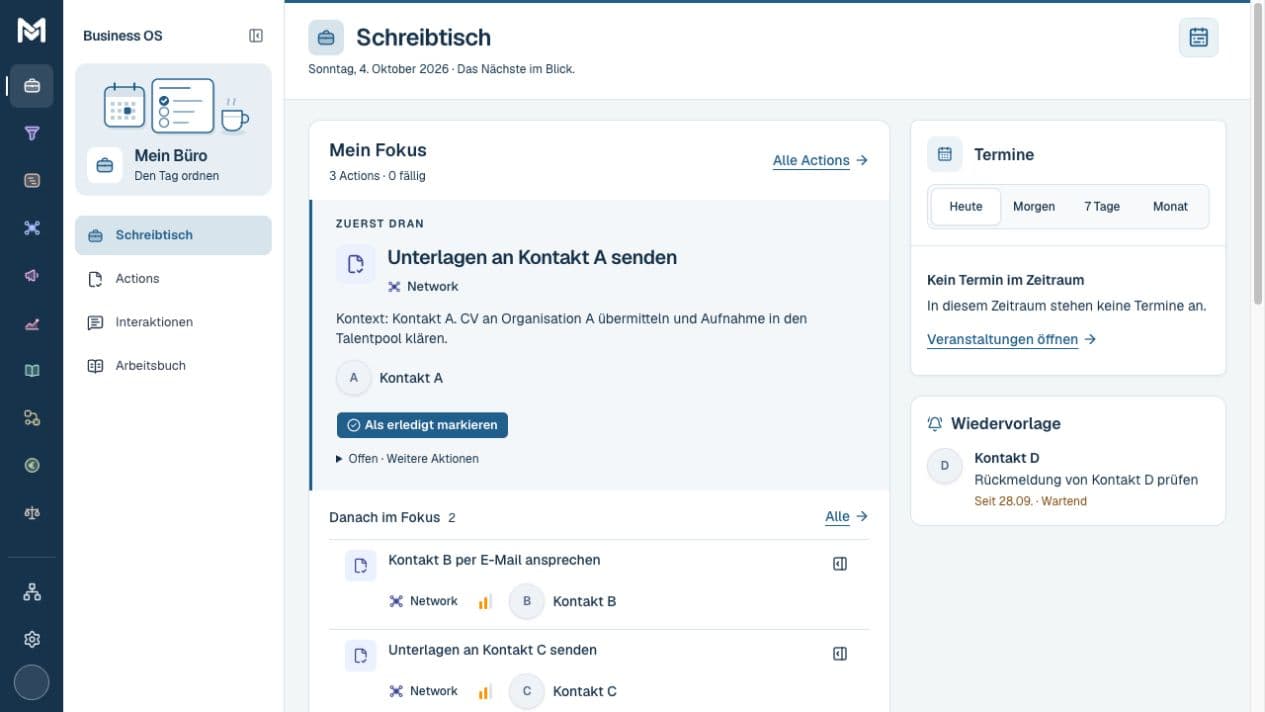Open the M logo home icon
The height and width of the screenshot is (712, 1265).
(x=32, y=31)
